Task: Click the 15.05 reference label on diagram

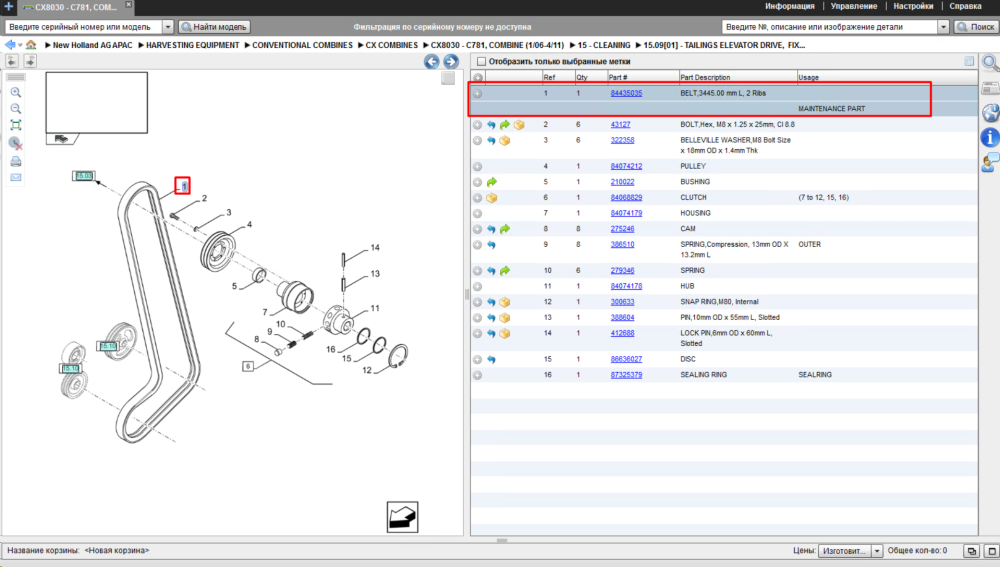Action: (84, 176)
